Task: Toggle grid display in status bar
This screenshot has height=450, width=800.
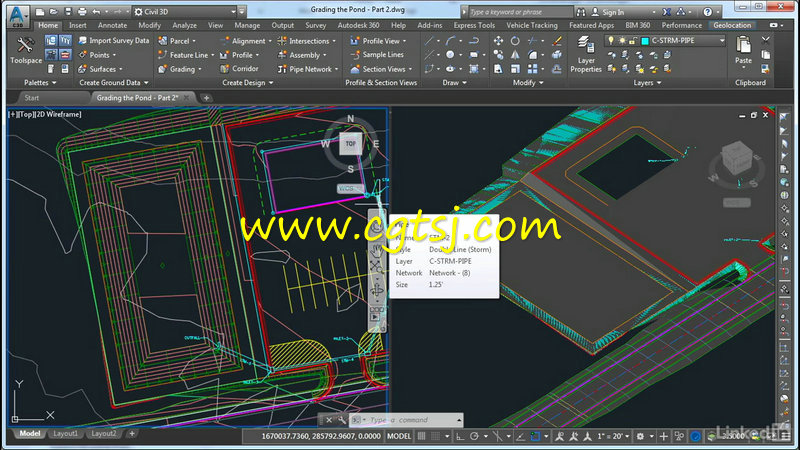Action: (x=421, y=436)
